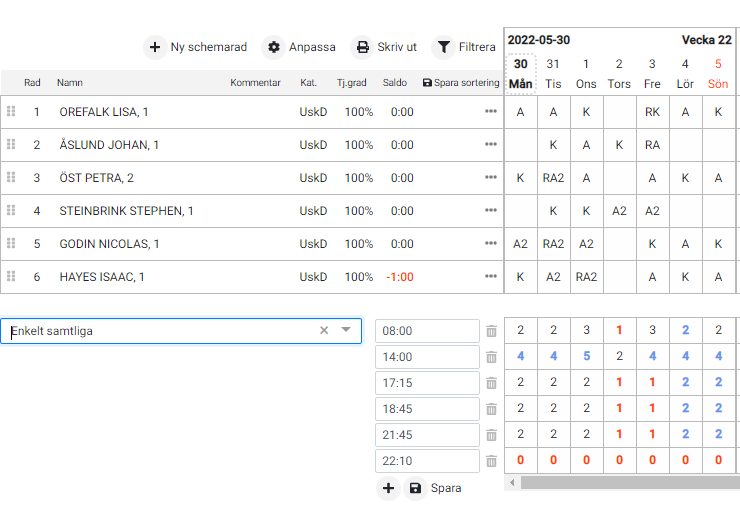This screenshot has height=509, width=740.
Task: Open three-dot menu for HAYES ISAAC
Action: (491, 277)
